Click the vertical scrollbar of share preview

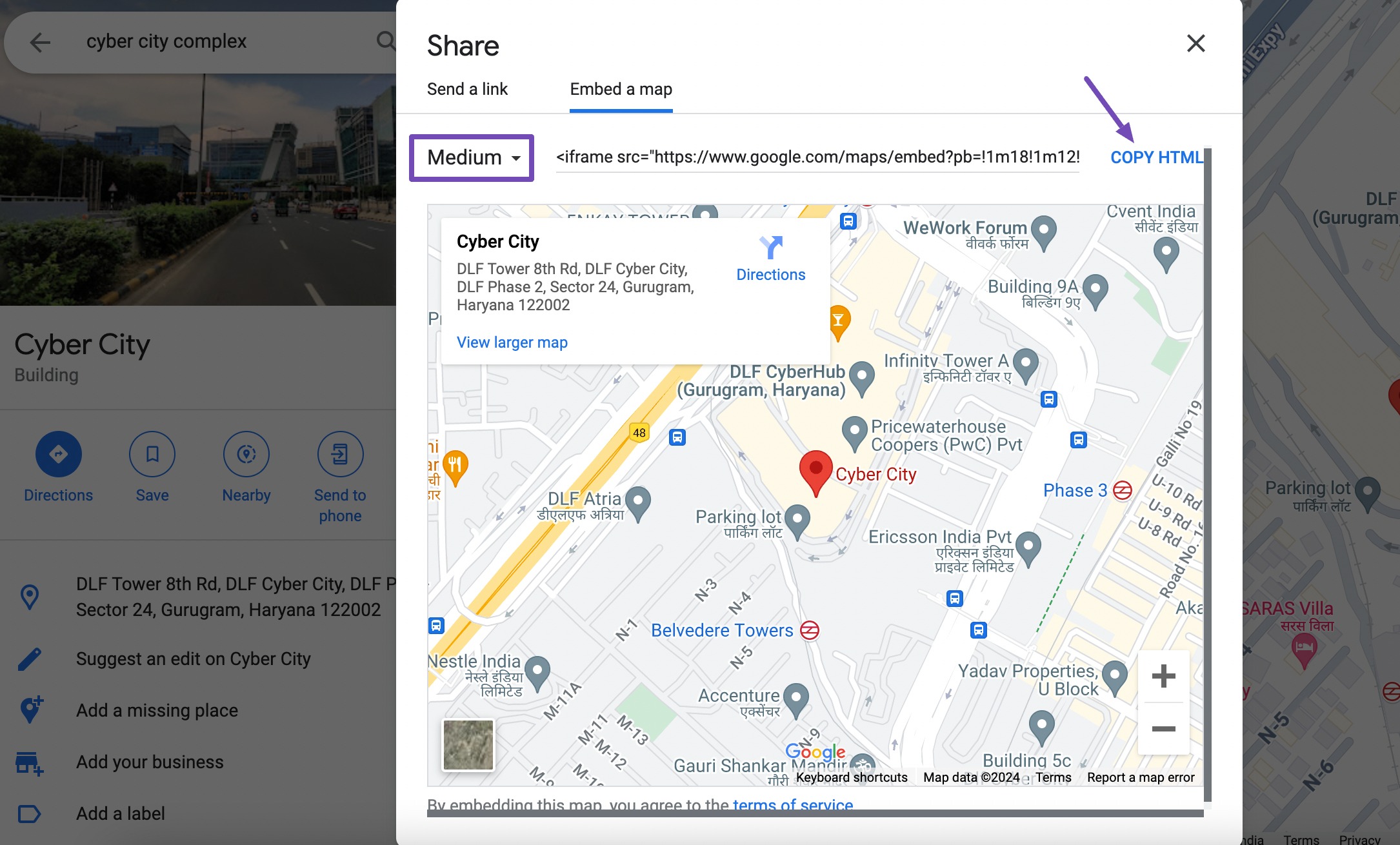(1208, 475)
